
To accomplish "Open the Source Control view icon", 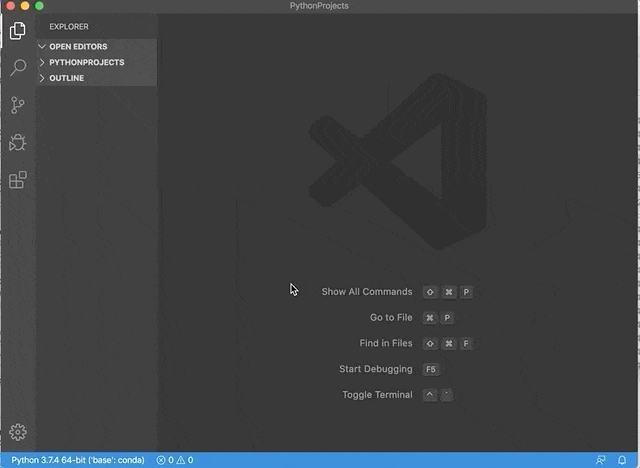I will [x=18, y=105].
